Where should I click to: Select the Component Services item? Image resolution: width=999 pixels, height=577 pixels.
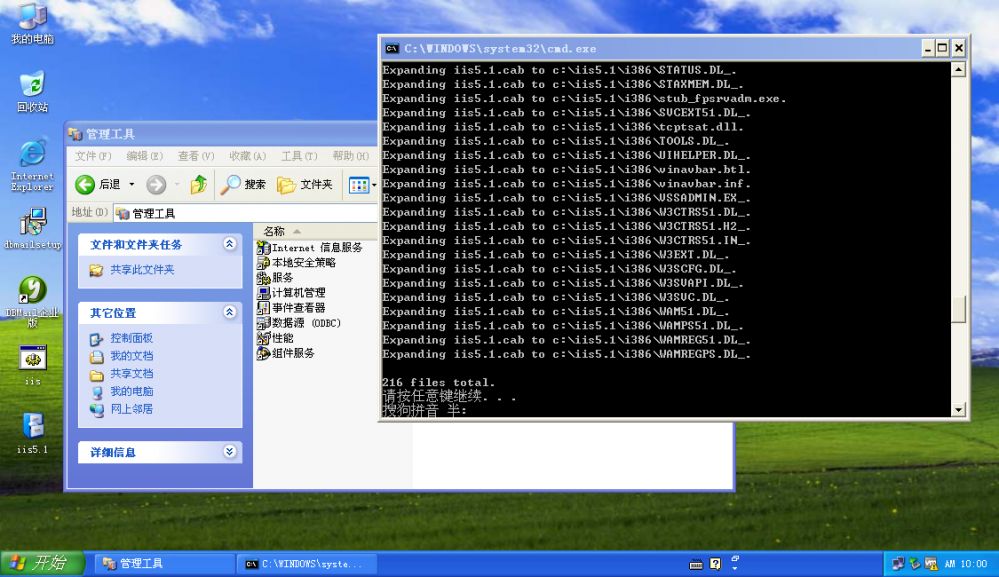[285, 353]
